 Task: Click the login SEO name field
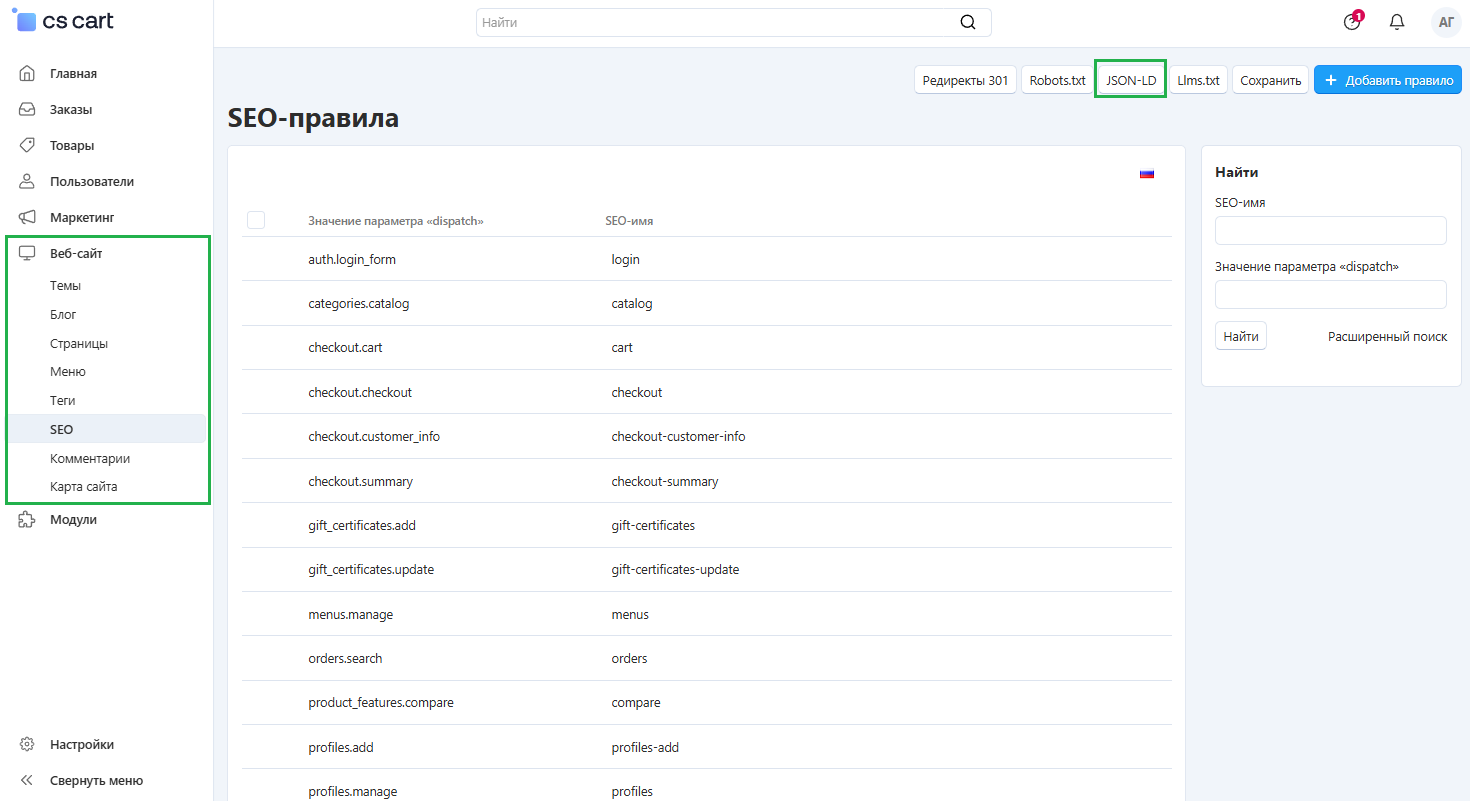(x=626, y=259)
